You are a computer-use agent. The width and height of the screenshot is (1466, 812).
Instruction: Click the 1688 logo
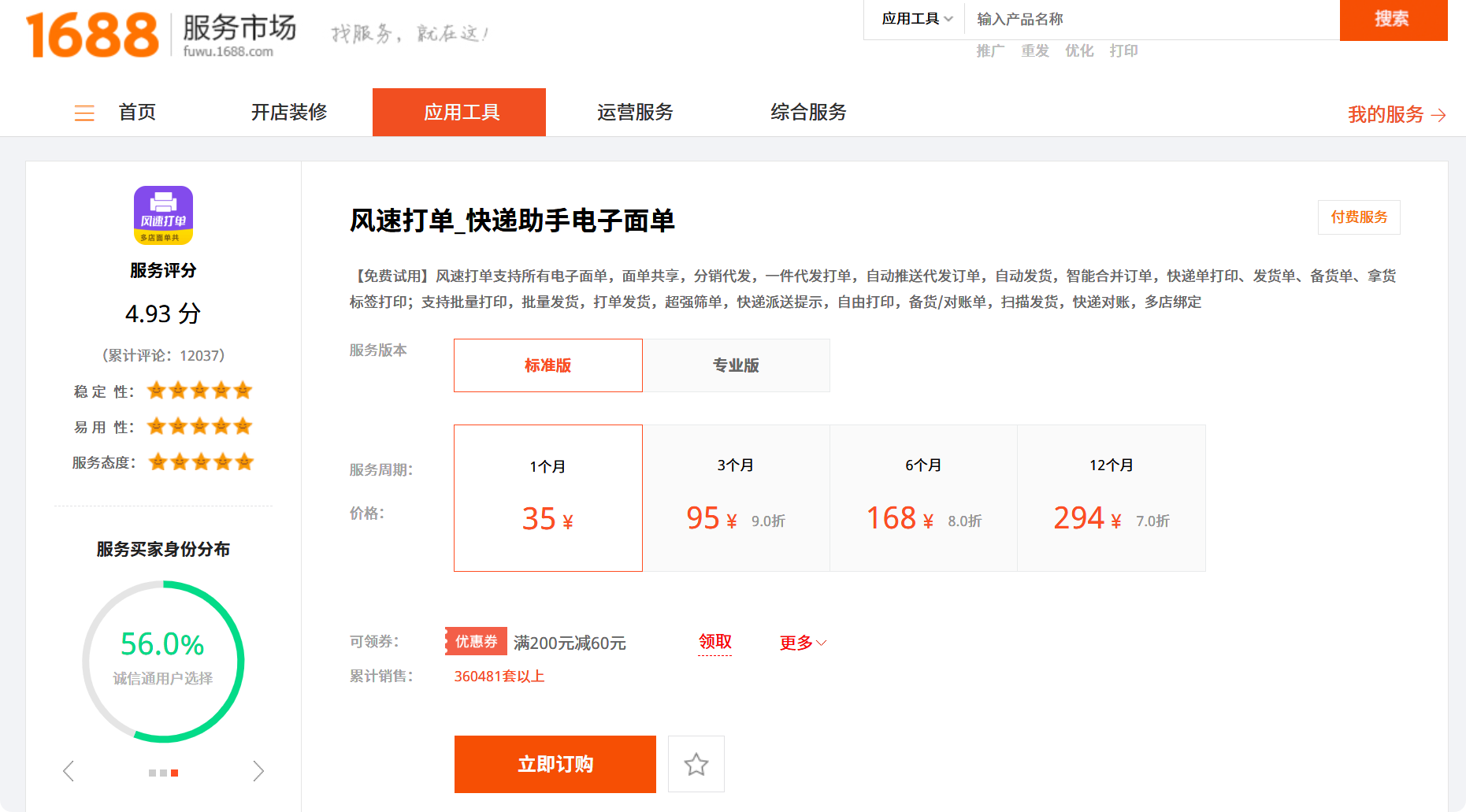click(92, 35)
